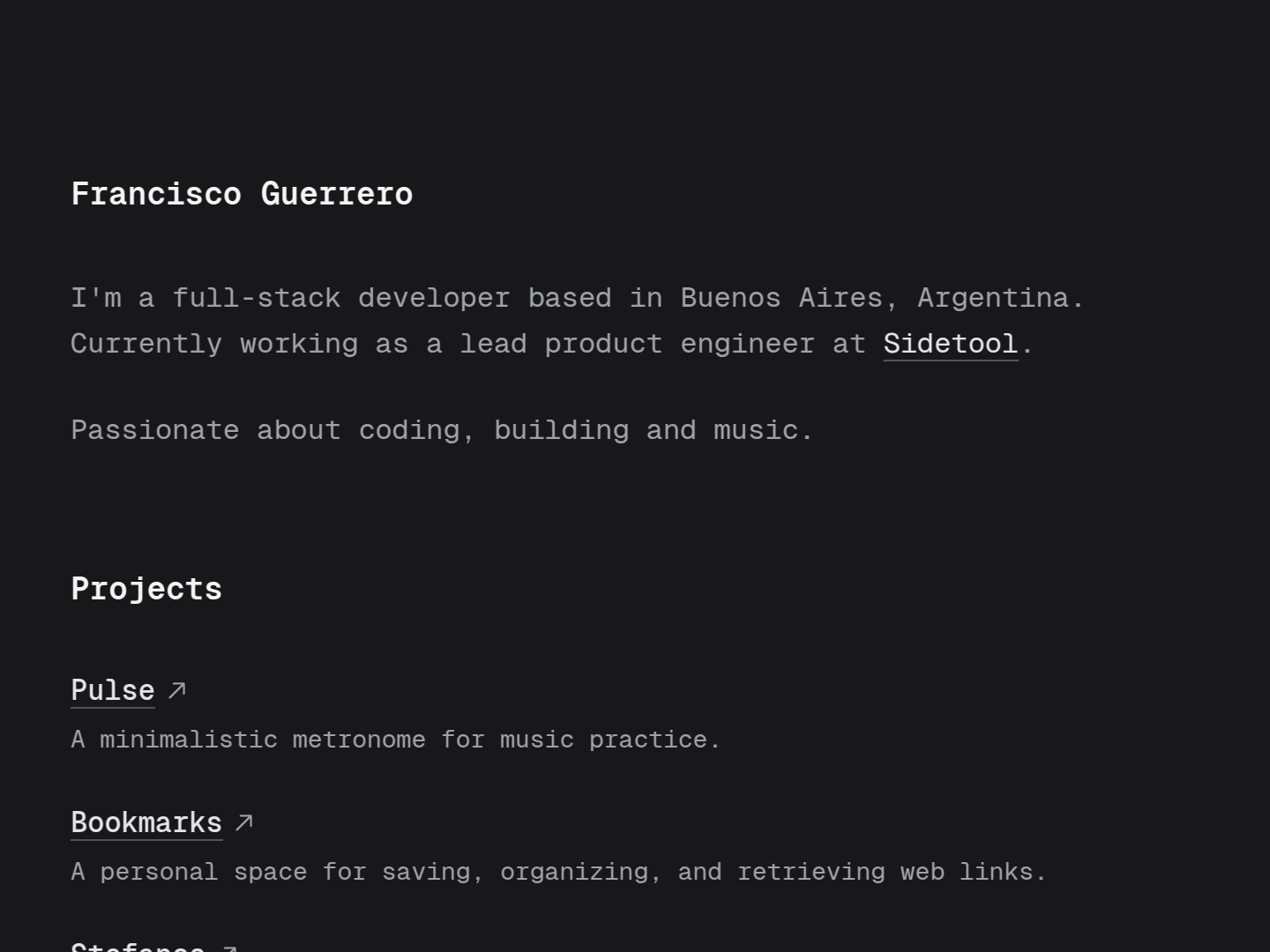Visit the Bookmarks project link

coord(146,822)
